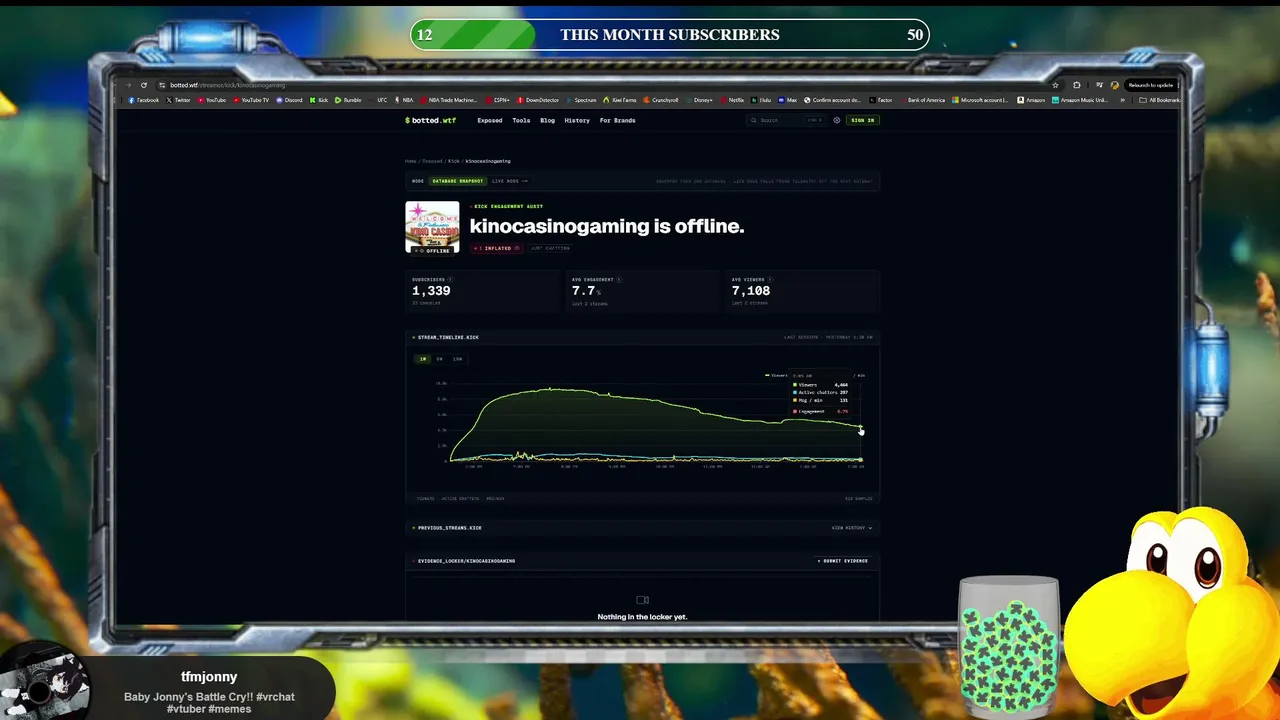The height and width of the screenshot is (720, 1280).
Task: Click the video camera icon in evidence locker
Action: pos(642,600)
